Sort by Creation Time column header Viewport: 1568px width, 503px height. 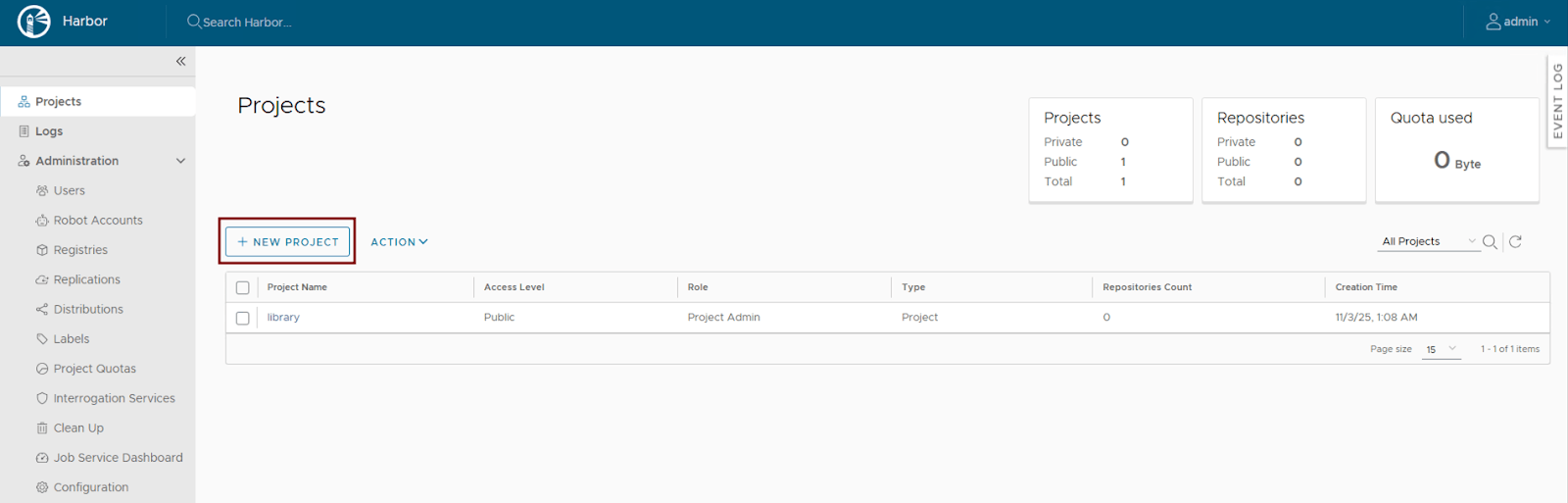pyautogui.click(x=1366, y=287)
